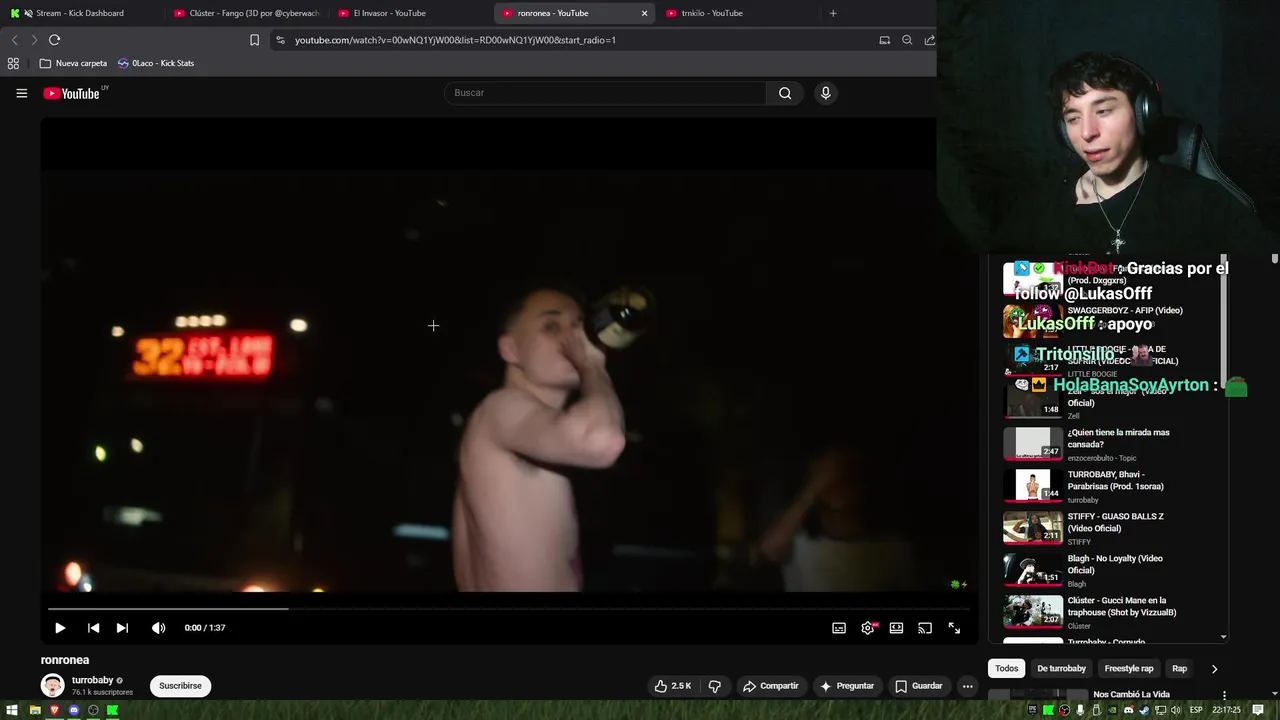Like the video with 2.5 K likes
This screenshot has height=720, width=1280.
(x=672, y=686)
